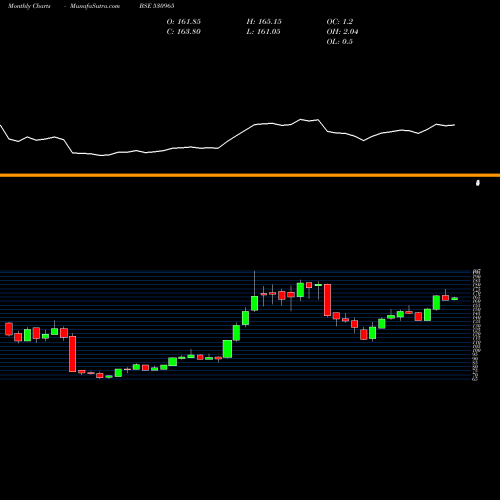This screenshot has width=500, height=500.
Task: Click the low value 'L: 161.05'
Action: (263, 32)
